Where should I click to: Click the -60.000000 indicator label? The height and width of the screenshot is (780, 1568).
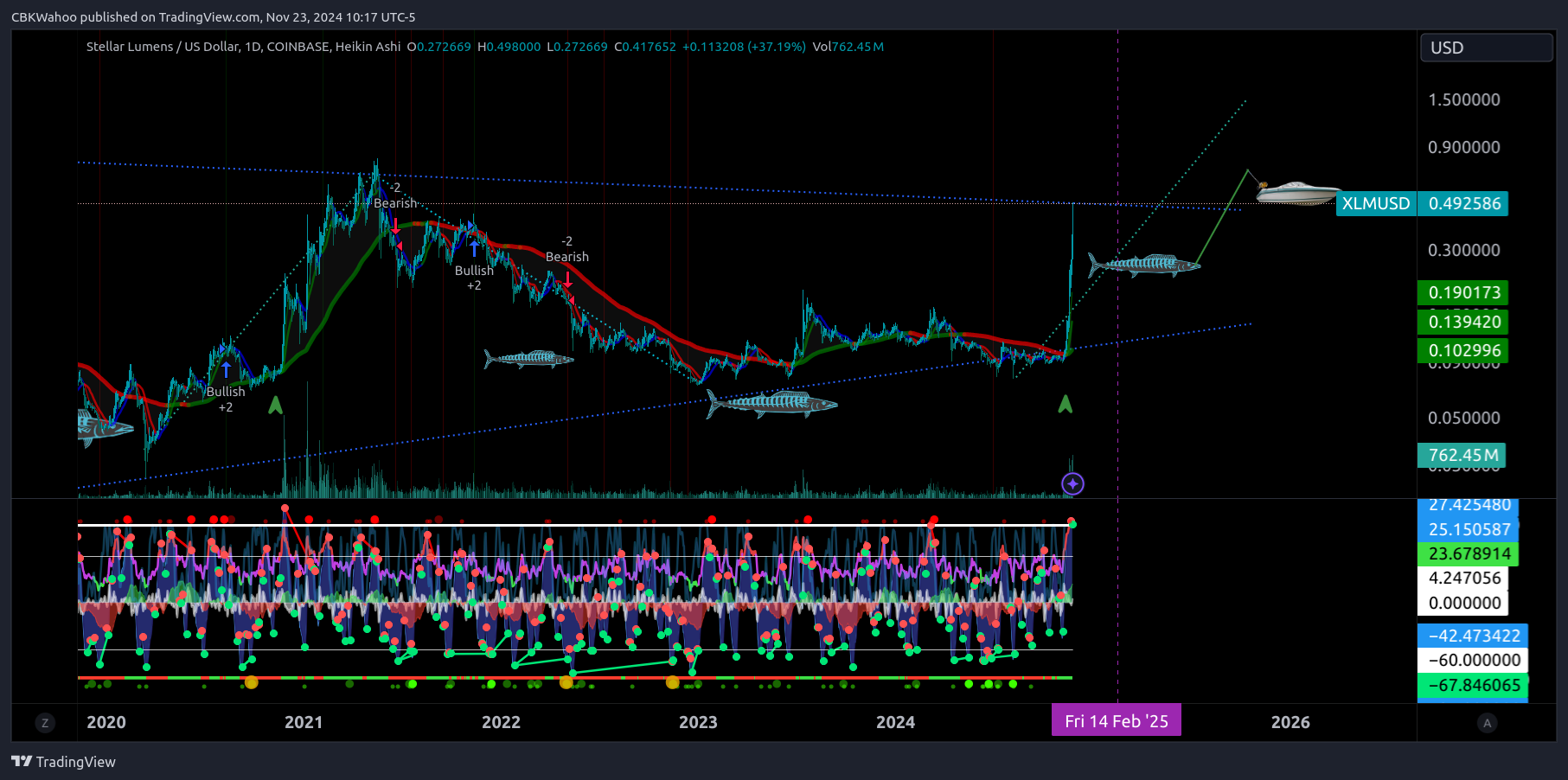click(1474, 660)
